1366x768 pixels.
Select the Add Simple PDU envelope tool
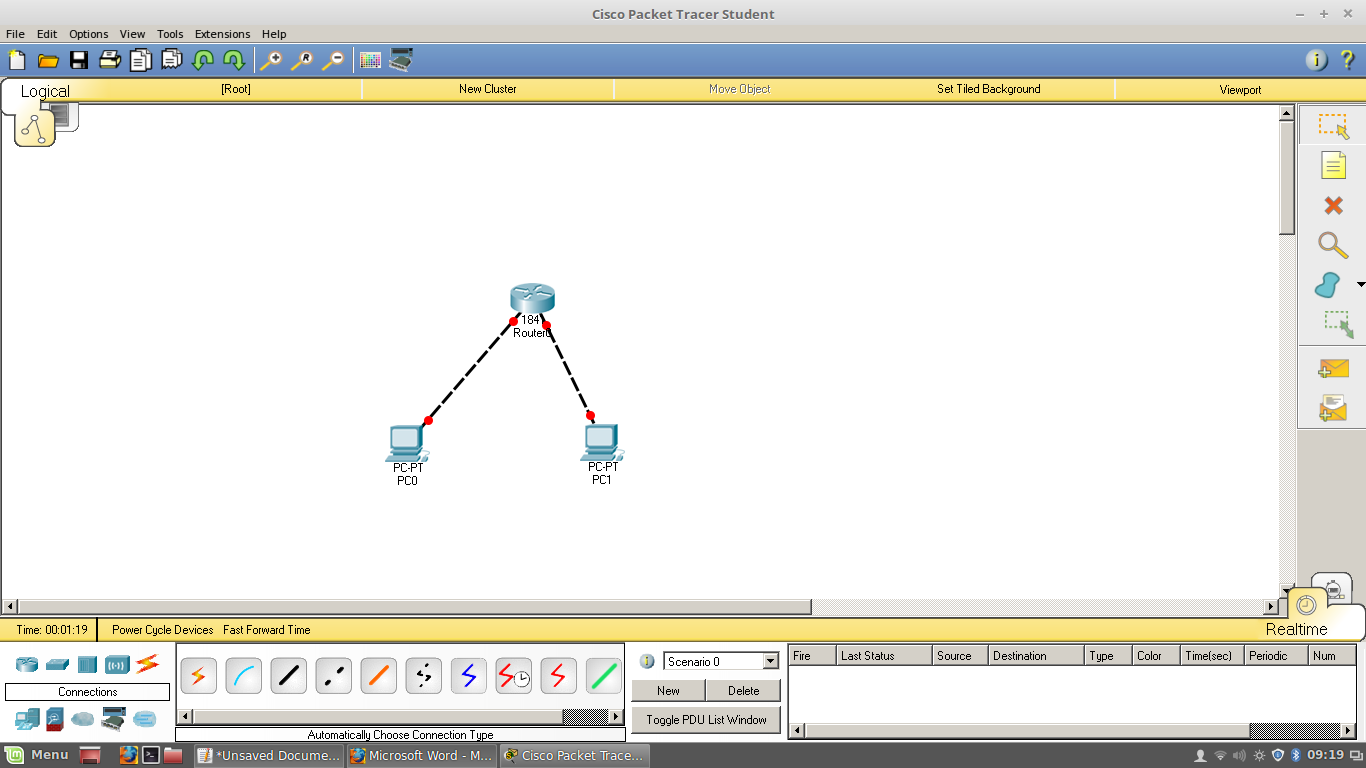[1333, 370]
